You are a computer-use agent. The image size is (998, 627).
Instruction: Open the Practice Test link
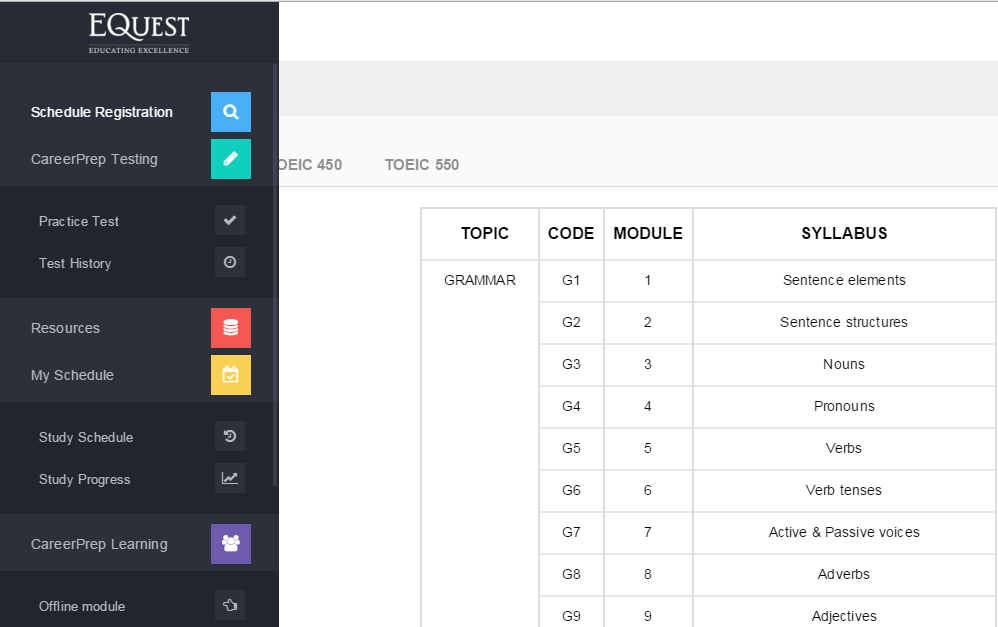79,221
